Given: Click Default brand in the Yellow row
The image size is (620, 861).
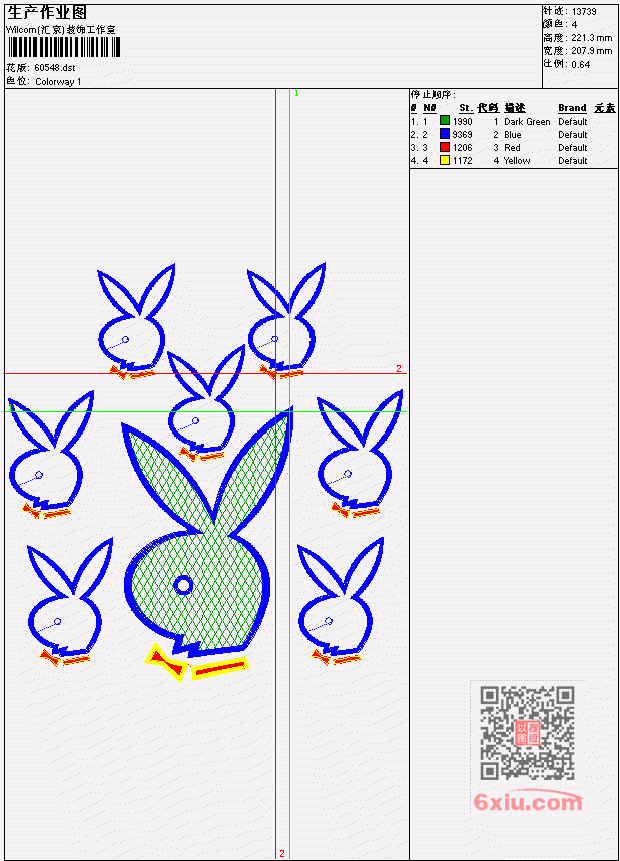Looking at the screenshot, I should [573, 161].
